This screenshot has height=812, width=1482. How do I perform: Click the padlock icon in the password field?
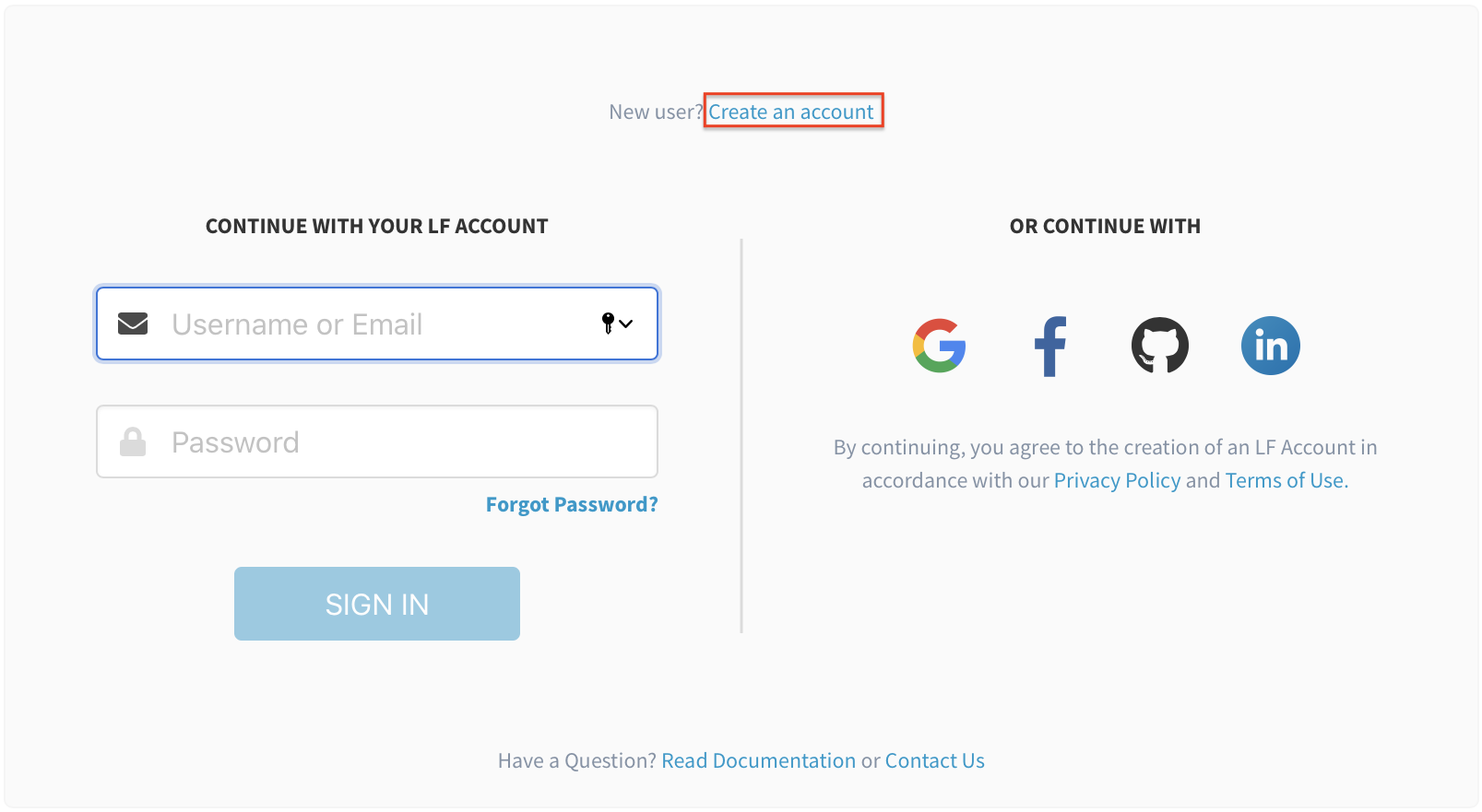pyautogui.click(x=132, y=441)
